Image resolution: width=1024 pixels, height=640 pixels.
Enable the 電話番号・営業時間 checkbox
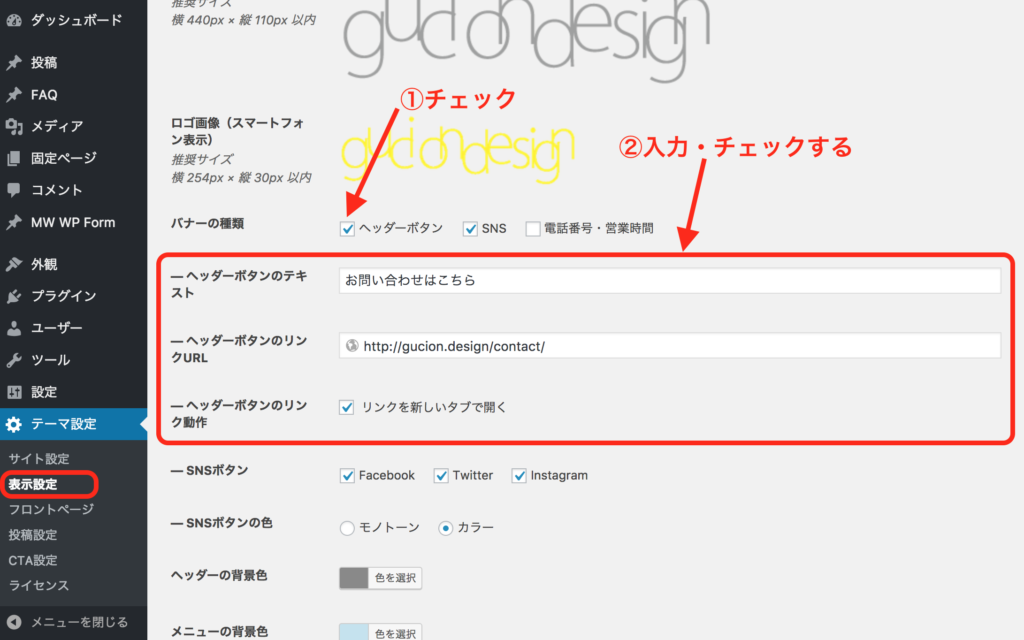click(532, 229)
